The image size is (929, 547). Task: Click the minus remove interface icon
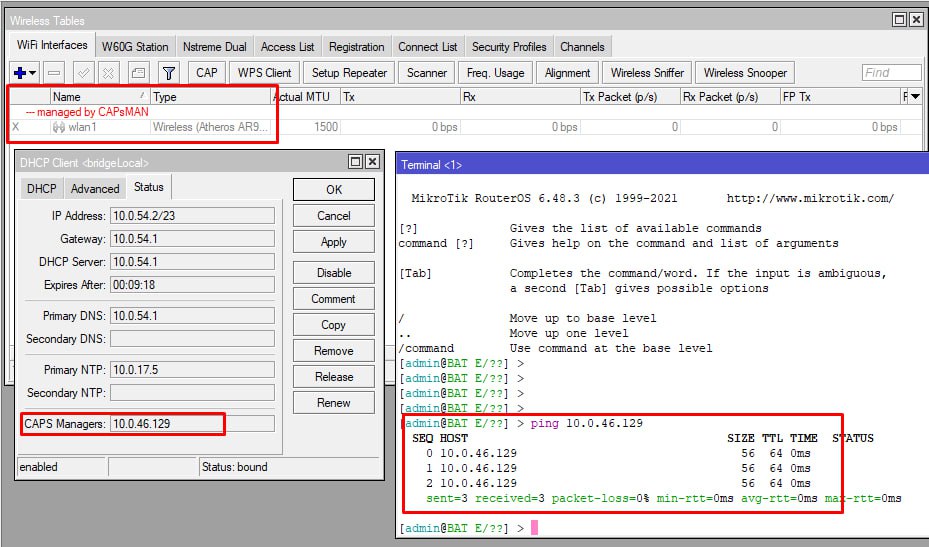coord(54,73)
